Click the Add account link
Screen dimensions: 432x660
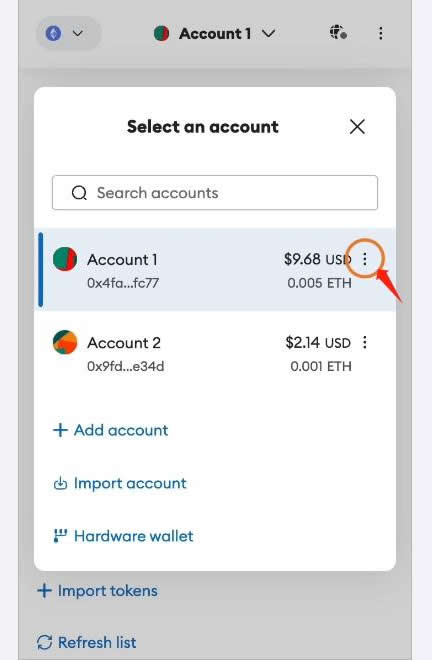[110, 430]
